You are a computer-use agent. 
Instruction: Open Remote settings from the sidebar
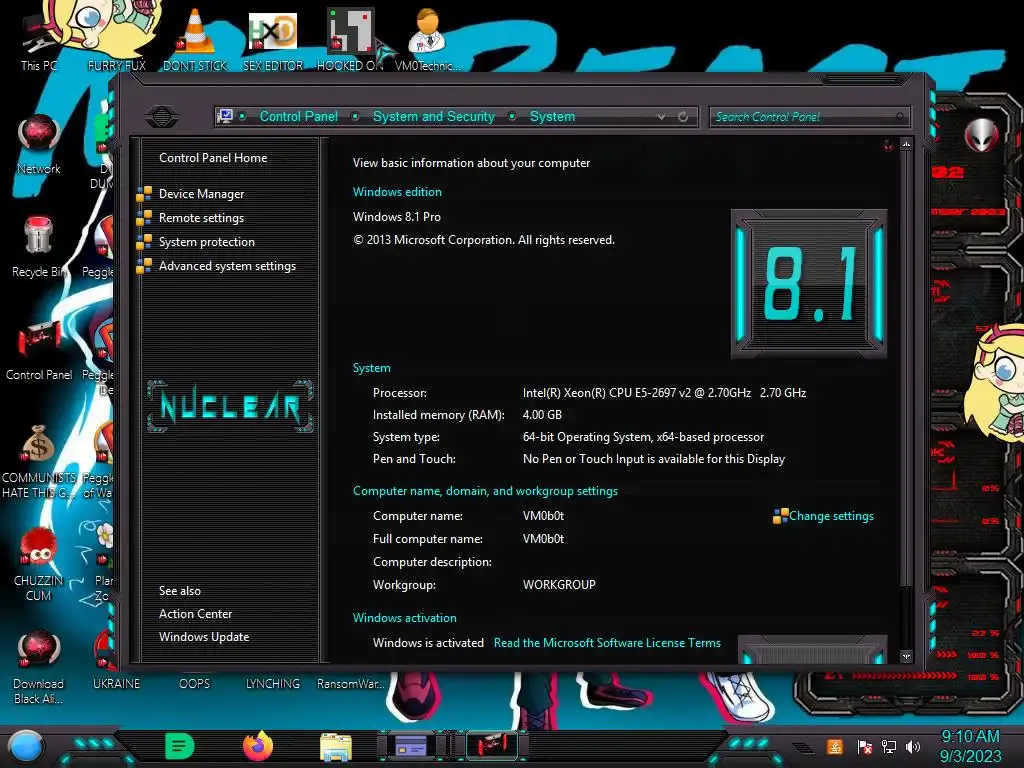click(201, 218)
